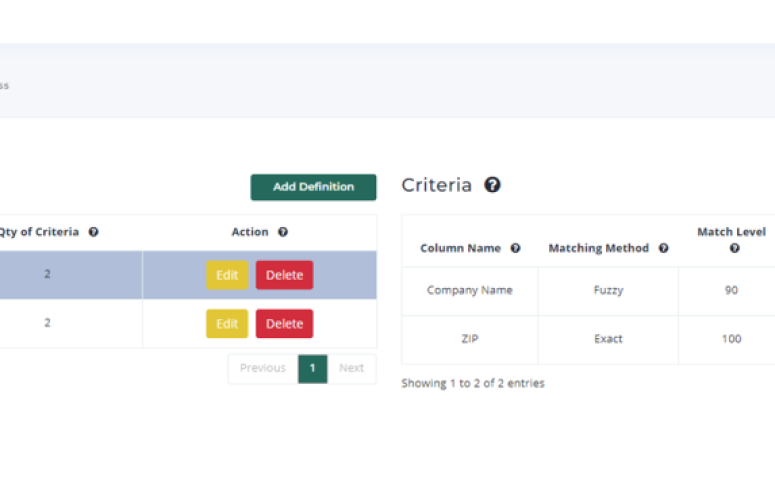Click the Fuzzy matching method cell
The height and width of the screenshot is (480, 775).
coord(607,290)
